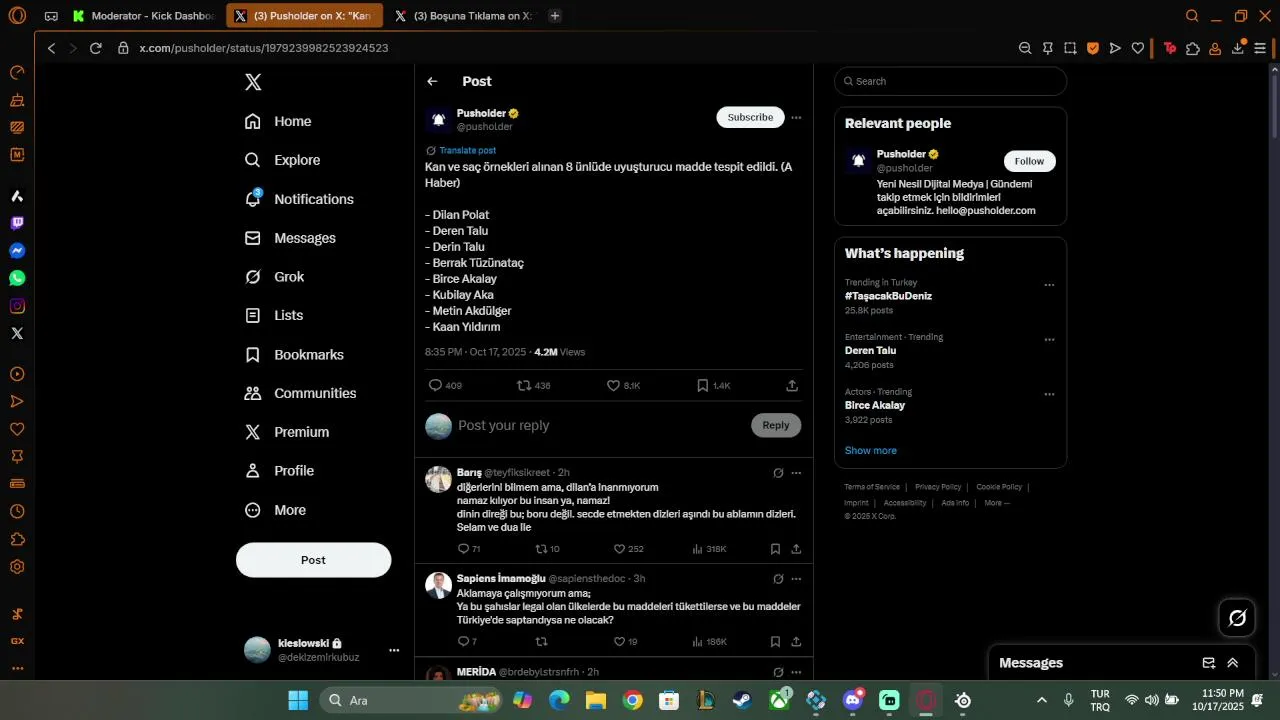Open options for Deren Talu trend
The width and height of the screenshot is (1280, 720).
(x=1049, y=340)
